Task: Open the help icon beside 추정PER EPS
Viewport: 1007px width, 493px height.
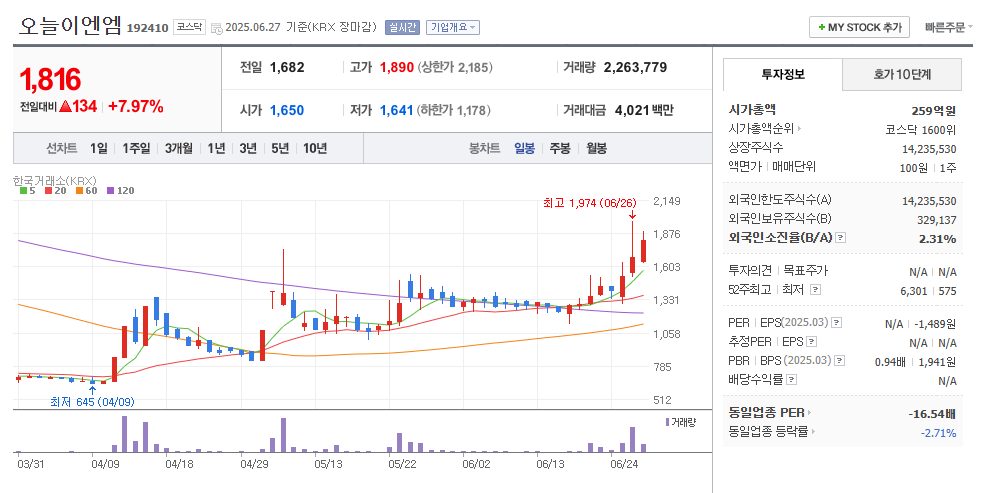Action: coord(812,342)
